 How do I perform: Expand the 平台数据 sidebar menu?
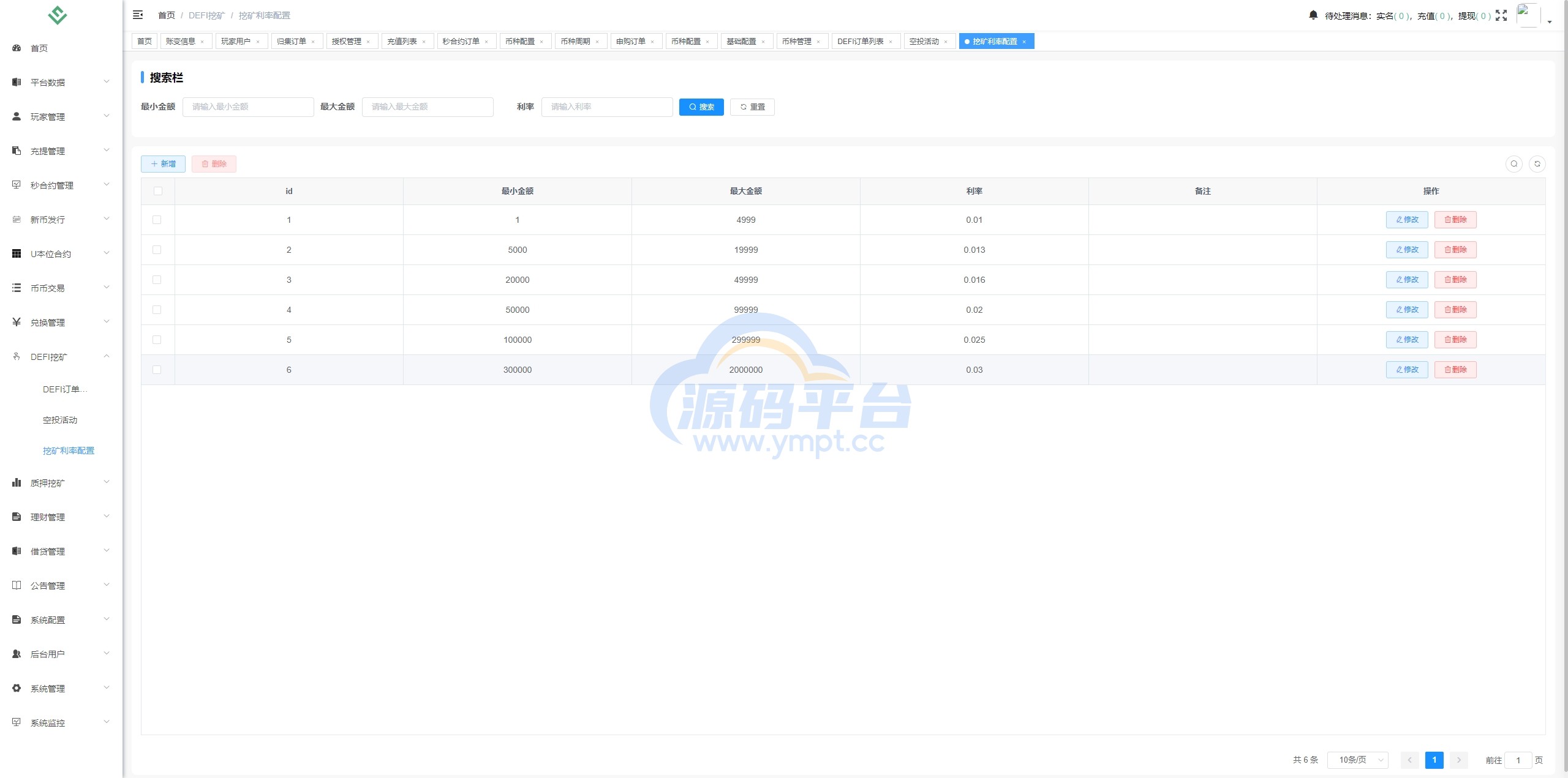pyautogui.click(x=61, y=82)
